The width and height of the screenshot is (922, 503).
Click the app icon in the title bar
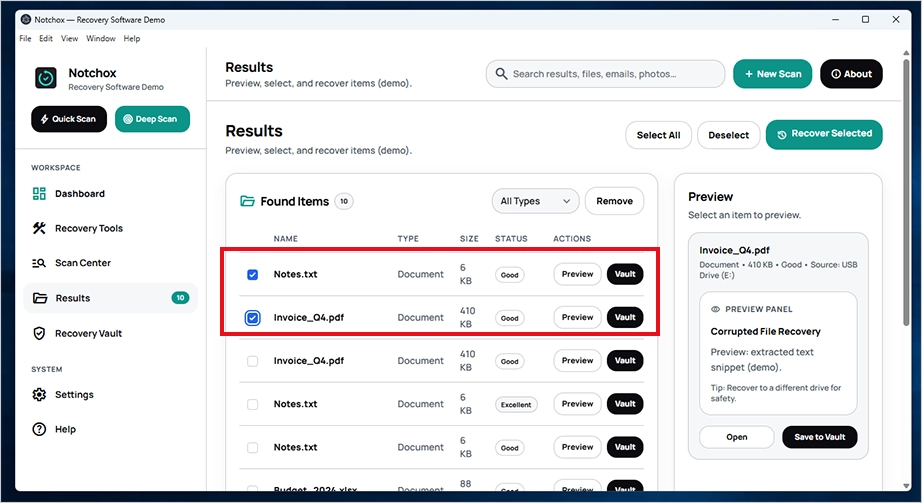pos(26,19)
